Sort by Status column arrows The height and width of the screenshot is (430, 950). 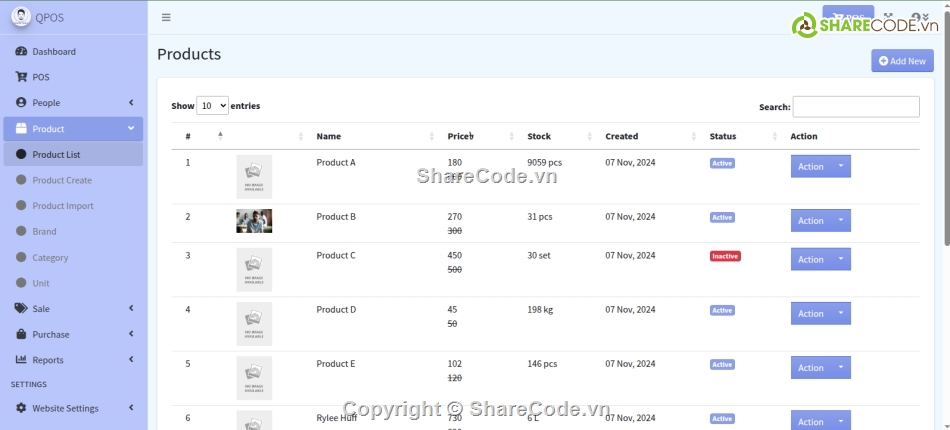tap(775, 136)
